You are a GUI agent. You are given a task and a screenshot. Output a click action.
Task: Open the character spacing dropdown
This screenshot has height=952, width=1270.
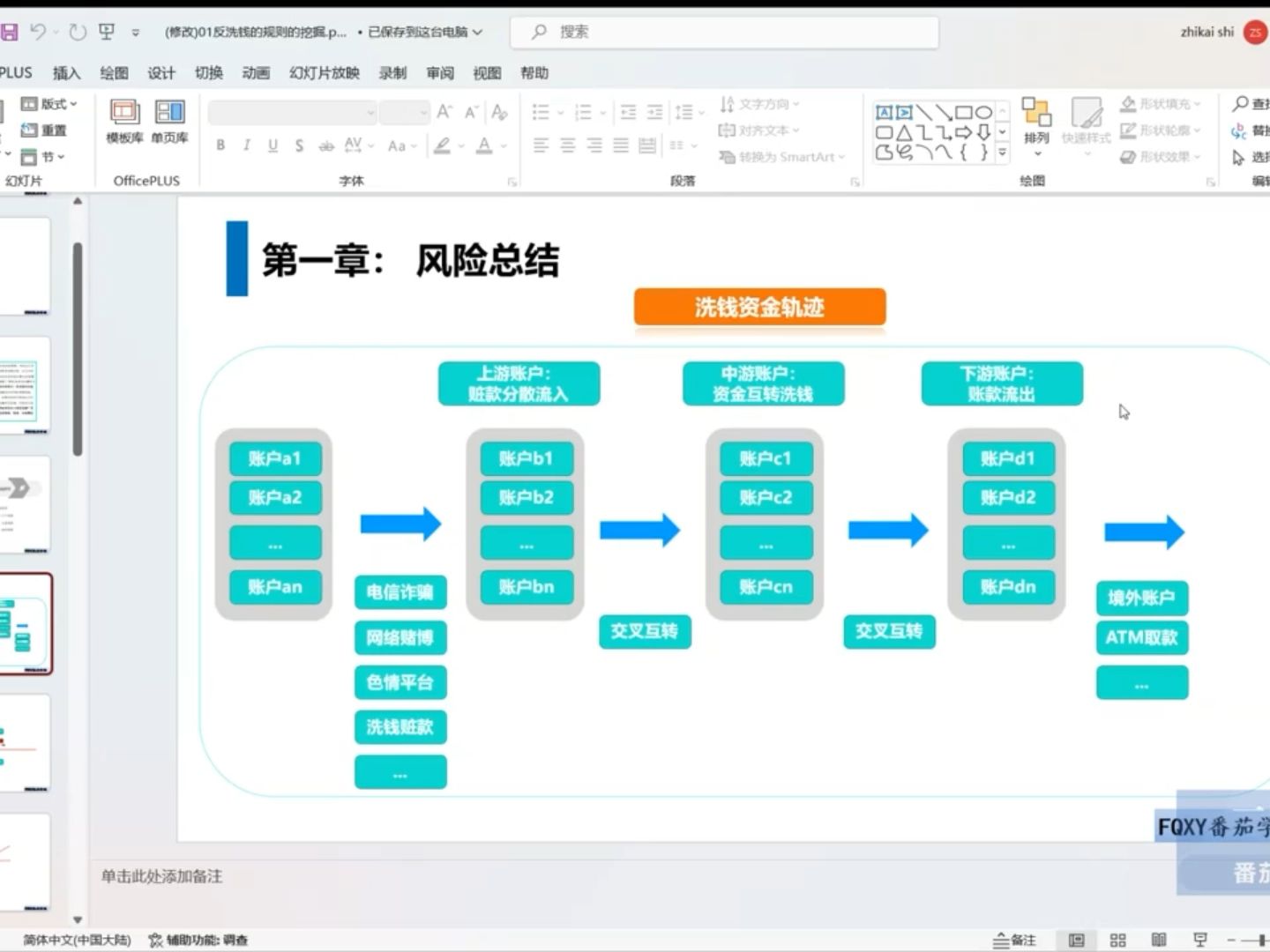[358, 145]
